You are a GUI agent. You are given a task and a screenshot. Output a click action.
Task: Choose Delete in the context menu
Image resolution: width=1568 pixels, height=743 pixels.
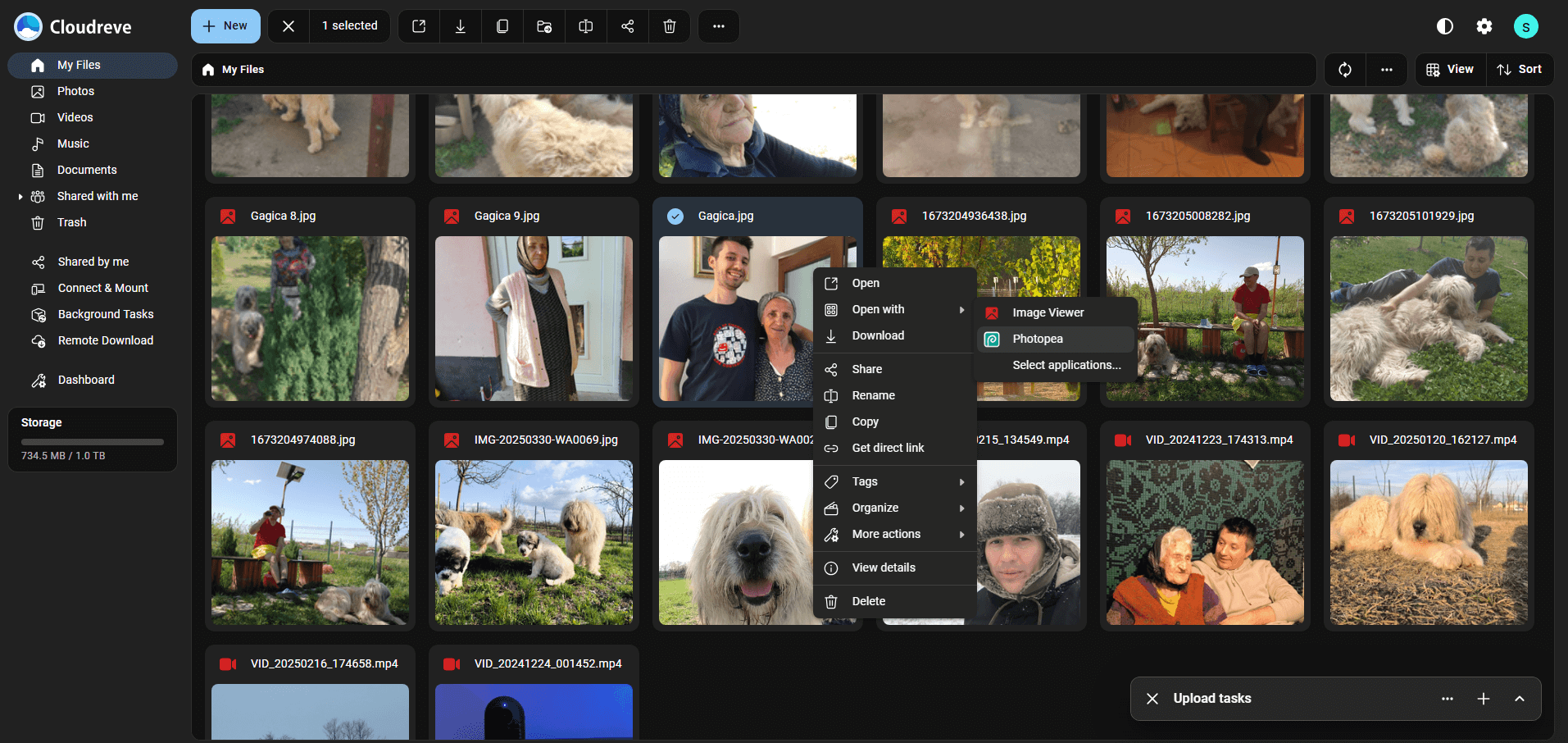(x=894, y=601)
